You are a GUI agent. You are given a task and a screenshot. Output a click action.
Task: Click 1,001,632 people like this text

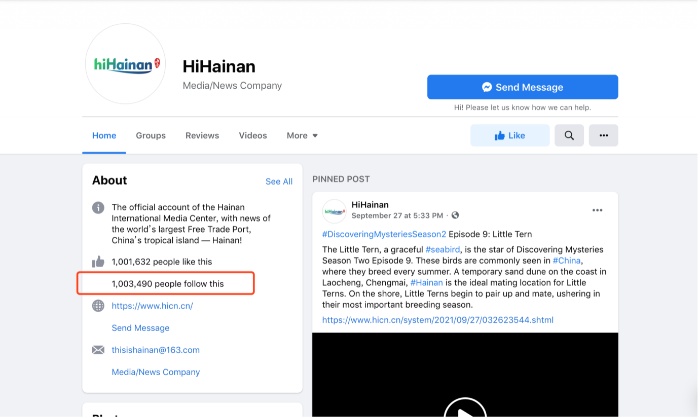click(x=162, y=262)
